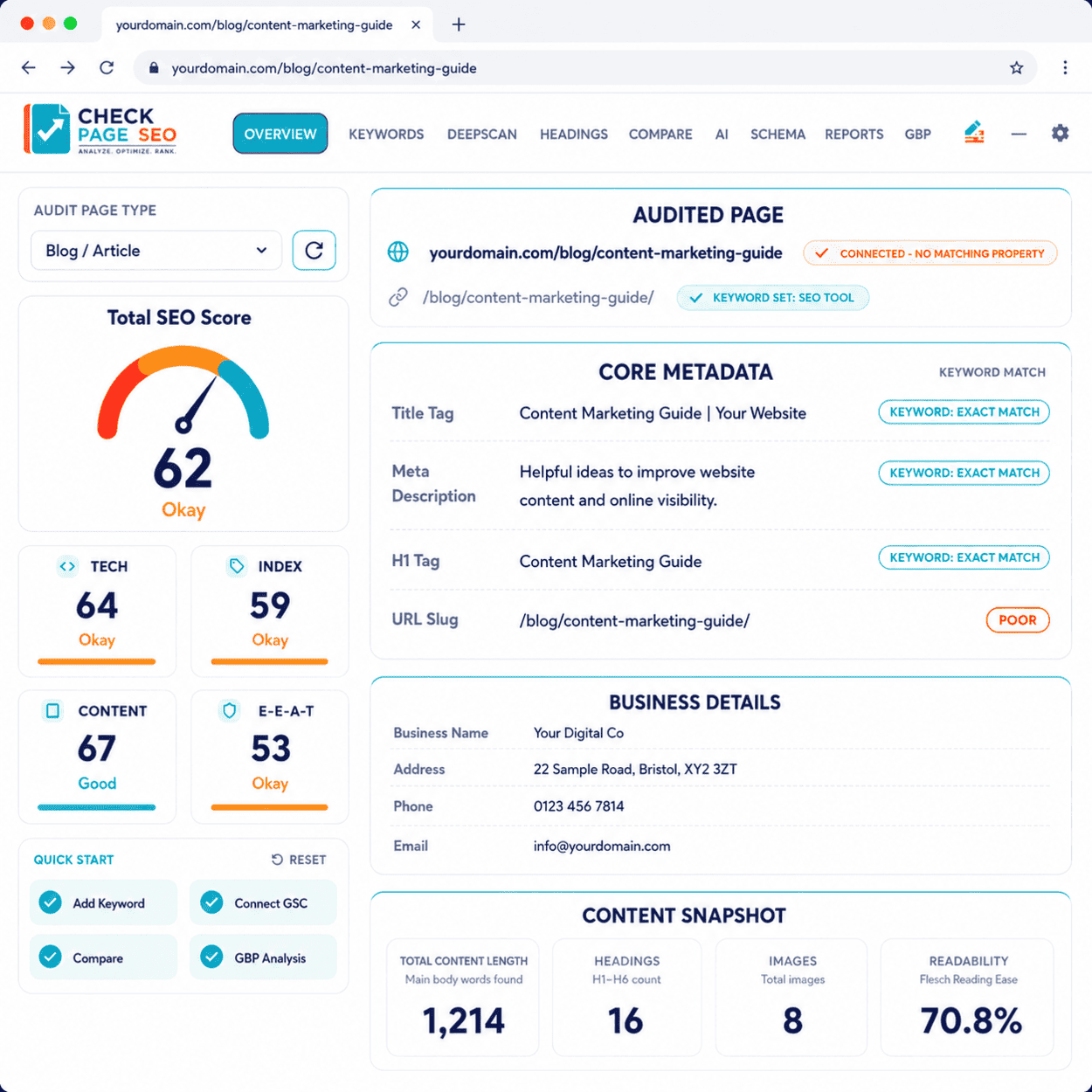
Task: Click business name Your Digital Co
Action: tap(578, 733)
